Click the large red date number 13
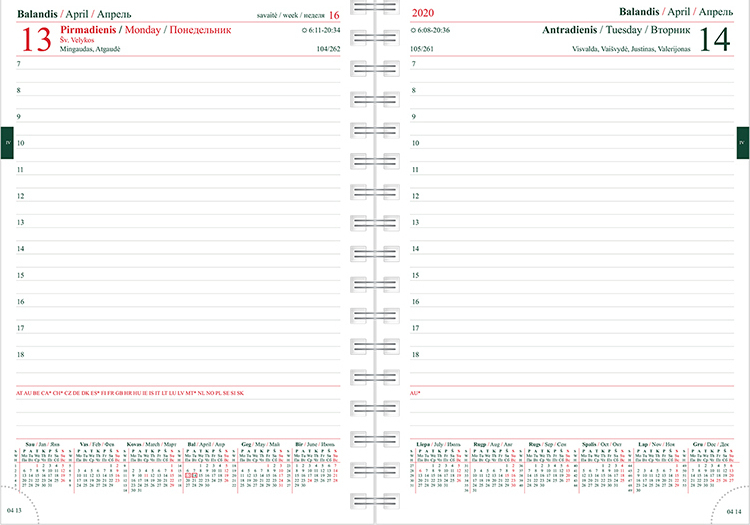Screen dimensions: 750x525 pyautogui.click(x=36, y=40)
